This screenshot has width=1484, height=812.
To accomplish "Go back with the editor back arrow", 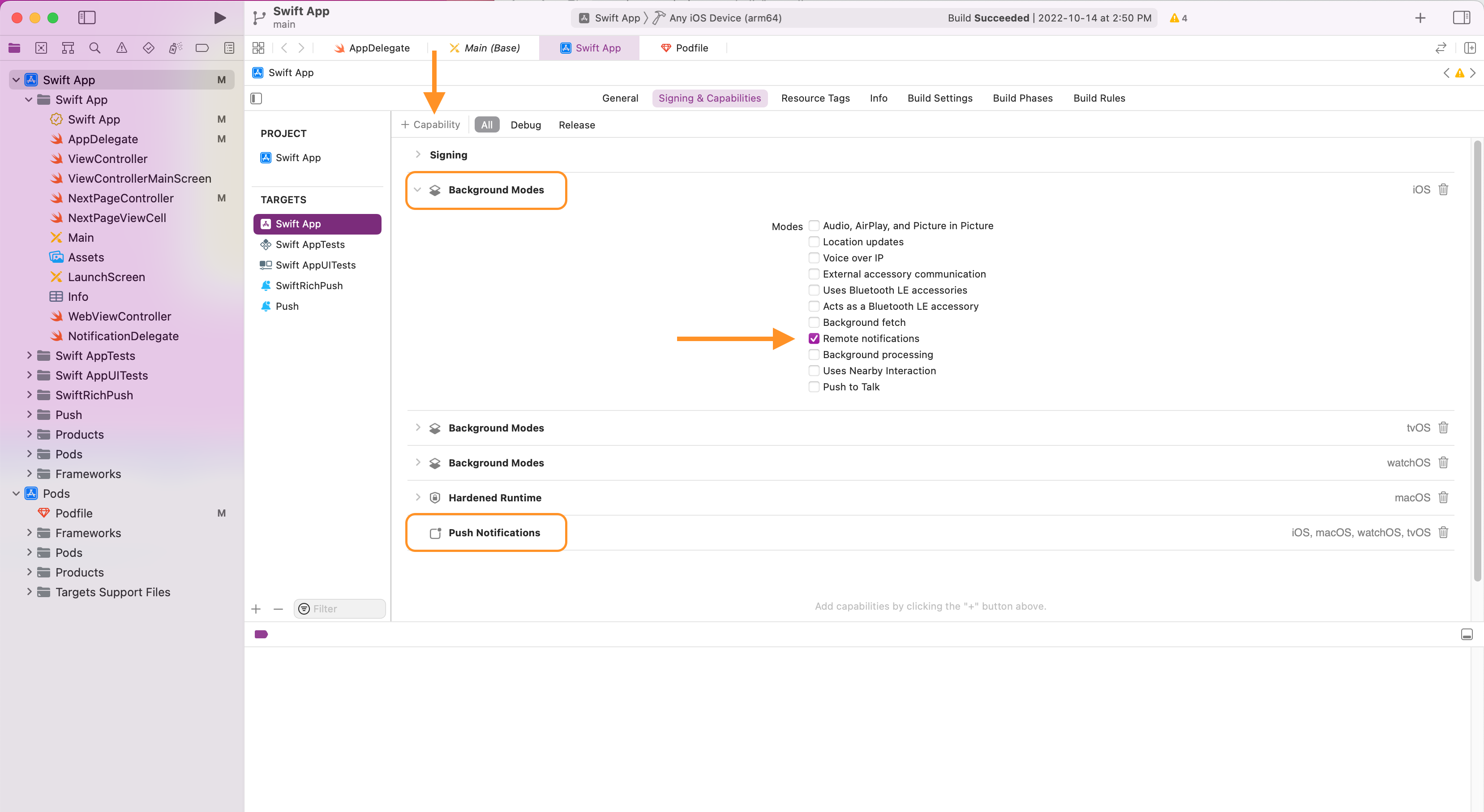I will pos(284,48).
